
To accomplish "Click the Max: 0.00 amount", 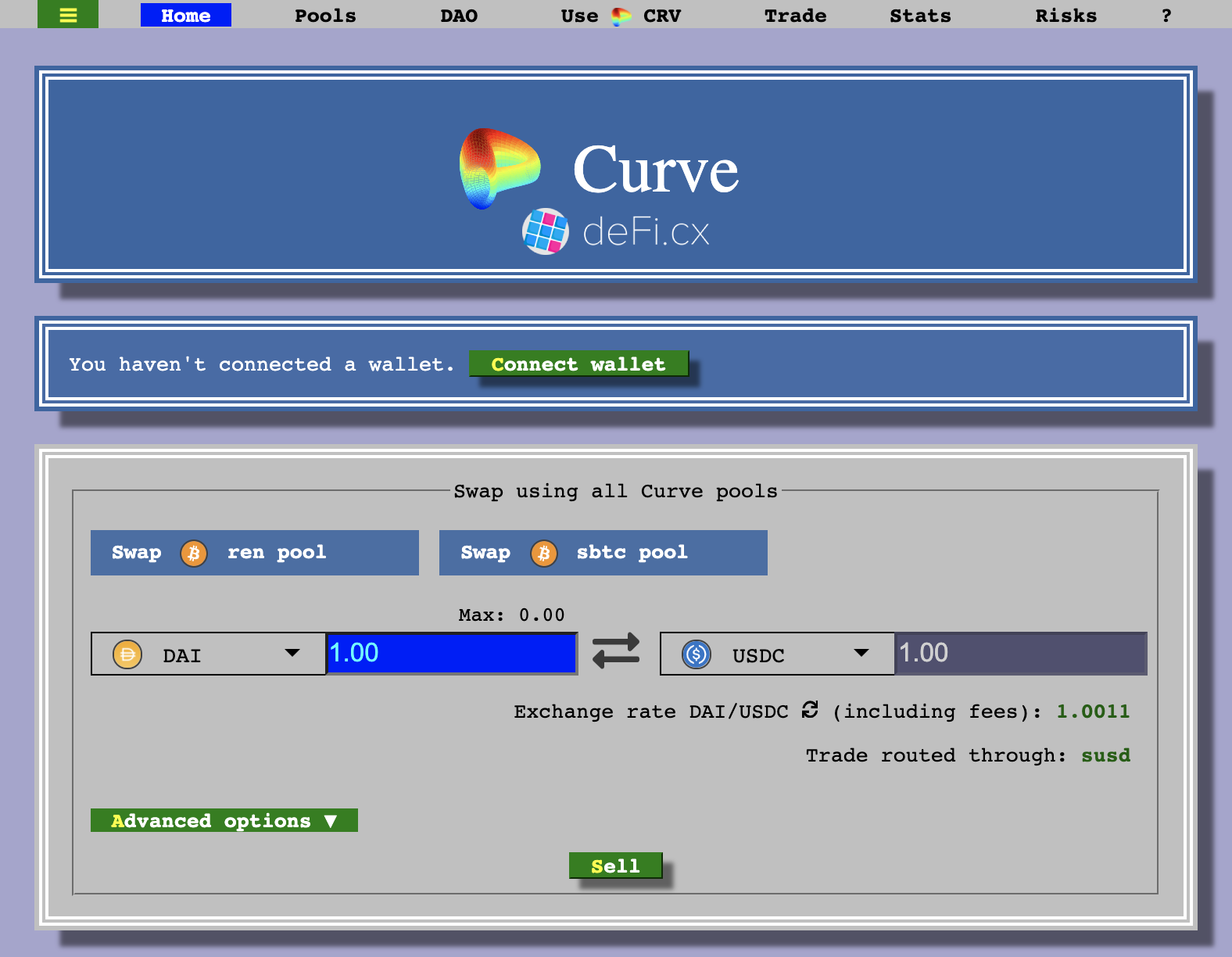I will coord(511,615).
